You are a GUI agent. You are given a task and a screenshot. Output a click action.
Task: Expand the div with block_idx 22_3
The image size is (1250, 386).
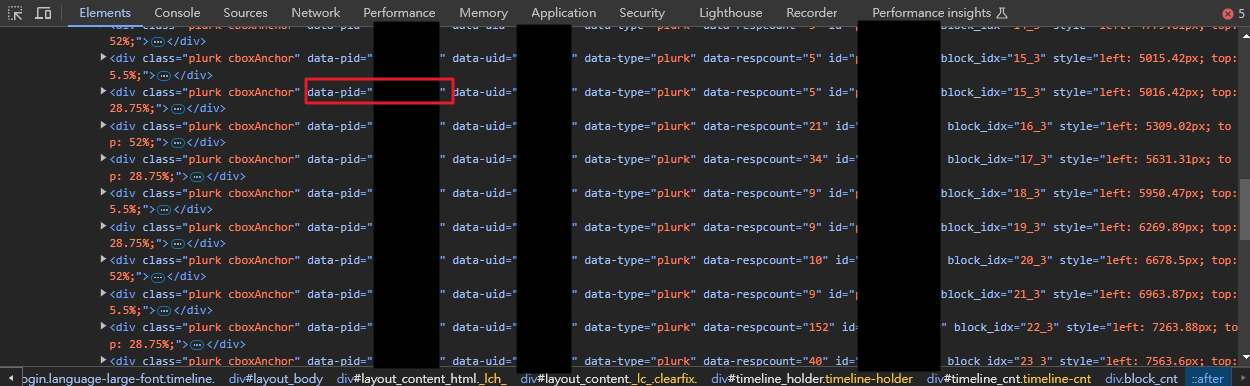(x=104, y=326)
